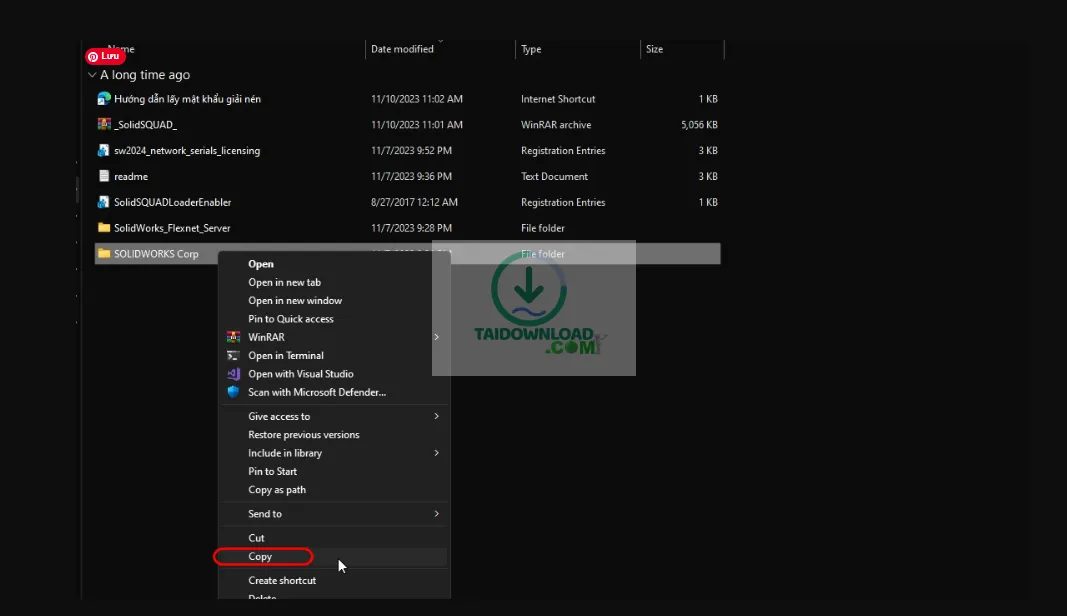Open with Visual Studio from context menu

[300, 374]
